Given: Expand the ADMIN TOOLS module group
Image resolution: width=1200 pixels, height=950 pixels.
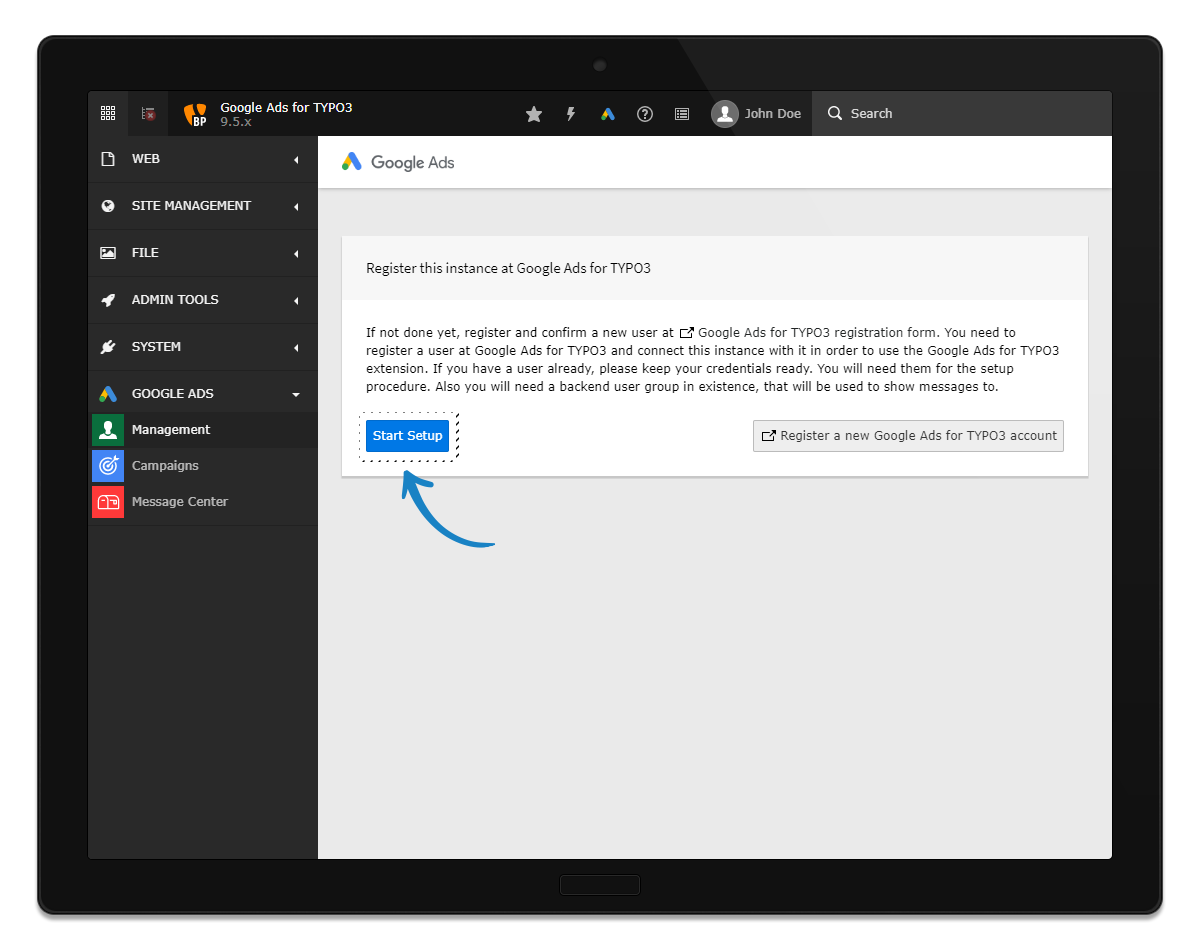Looking at the screenshot, I should (x=202, y=300).
